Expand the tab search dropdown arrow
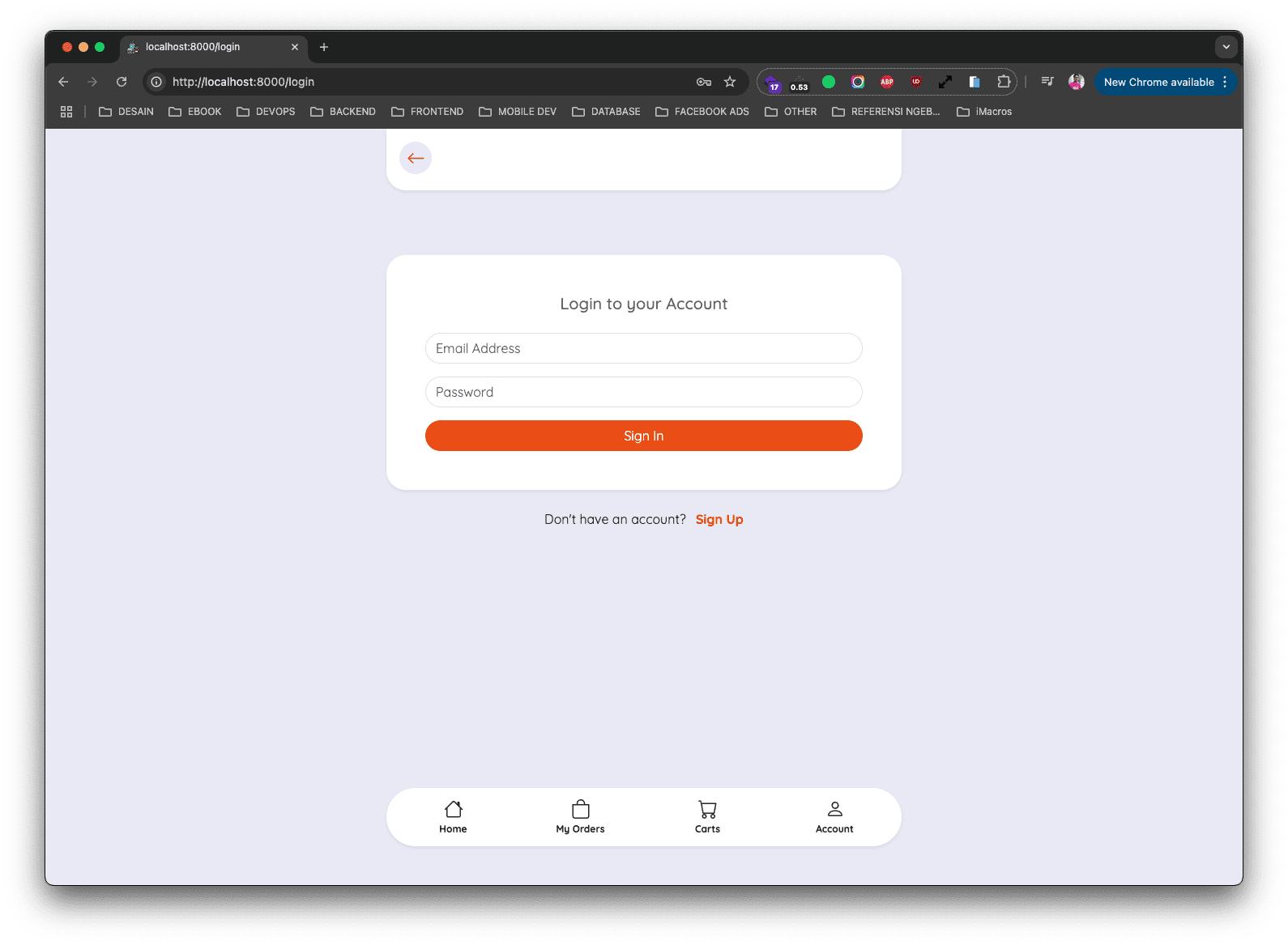 click(1226, 47)
